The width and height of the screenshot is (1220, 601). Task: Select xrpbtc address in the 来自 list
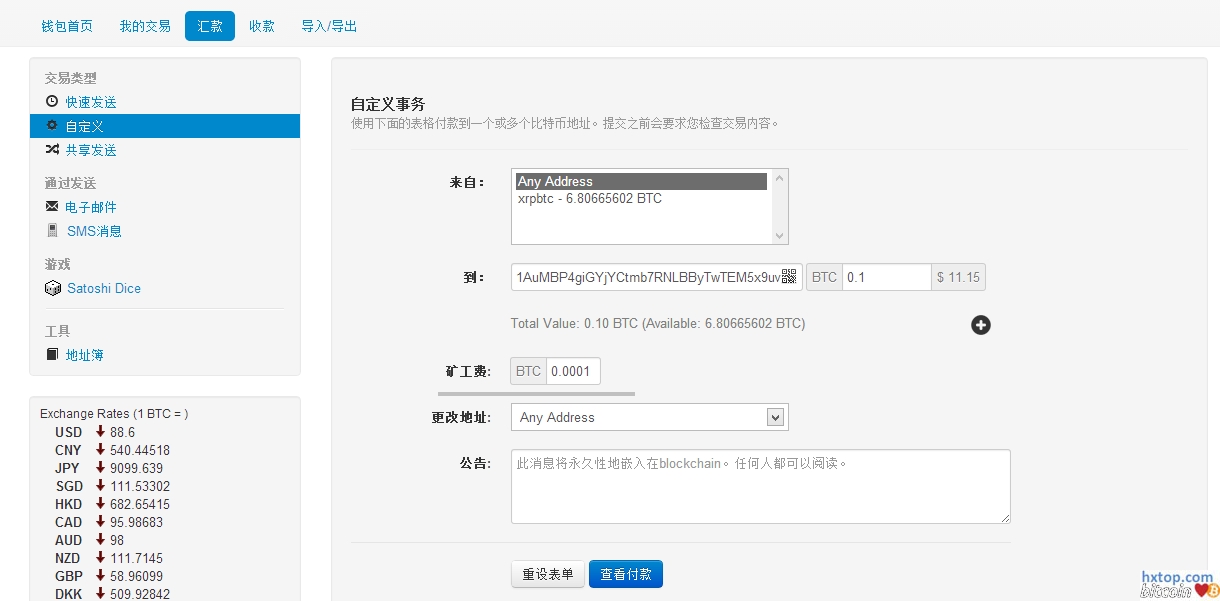tap(590, 199)
